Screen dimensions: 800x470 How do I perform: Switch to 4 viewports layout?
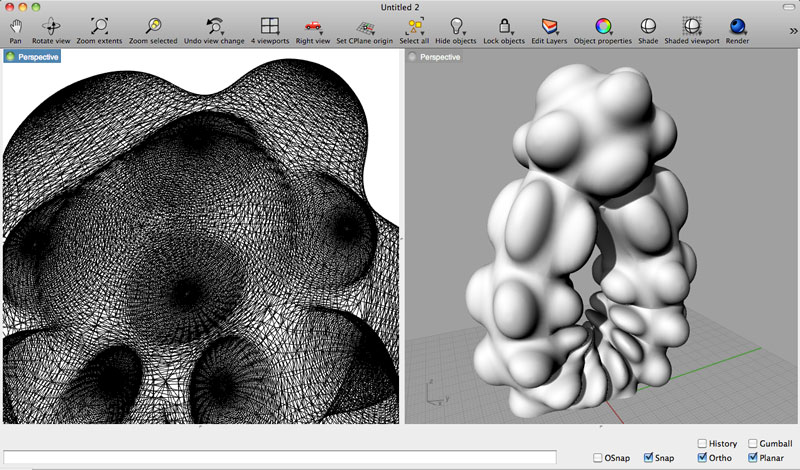(x=270, y=26)
